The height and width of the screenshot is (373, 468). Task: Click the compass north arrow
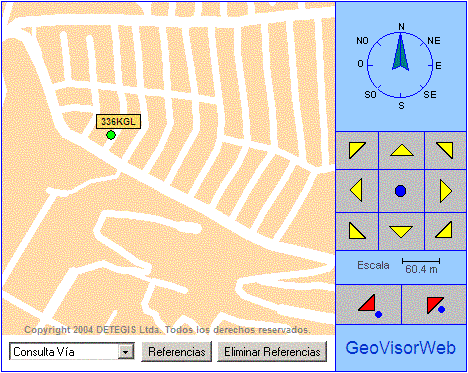point(400,52)
